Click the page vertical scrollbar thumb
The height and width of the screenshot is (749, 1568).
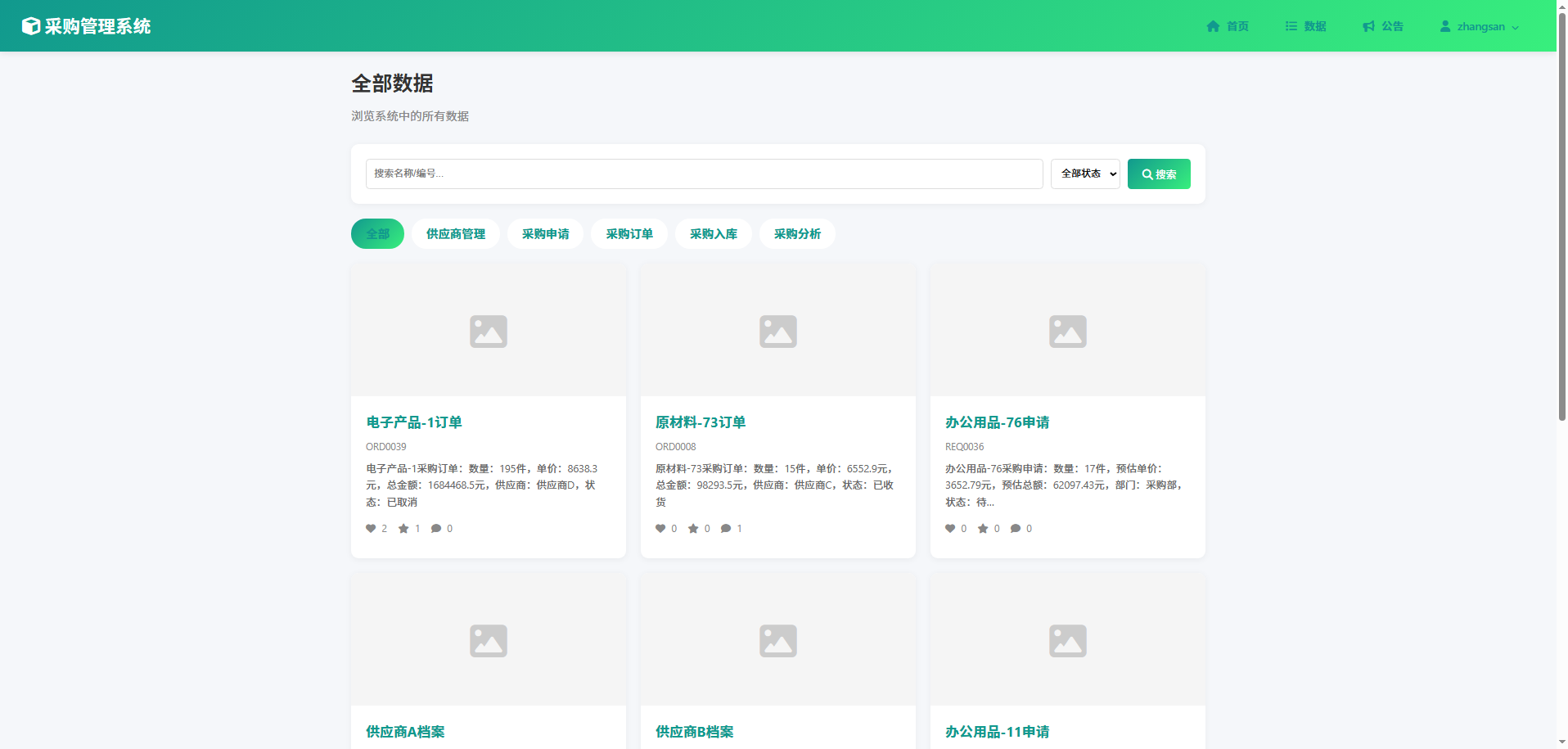[1561, 217]
